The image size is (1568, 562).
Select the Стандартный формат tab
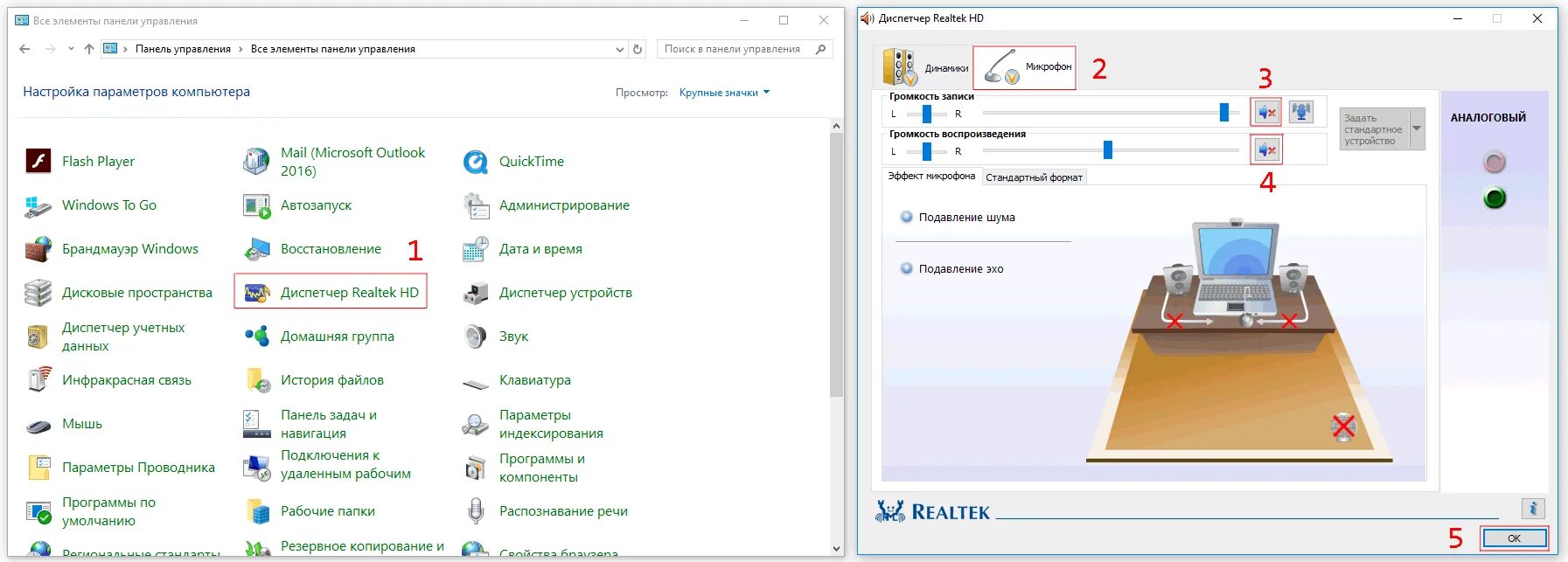[x=1034, y=177]
